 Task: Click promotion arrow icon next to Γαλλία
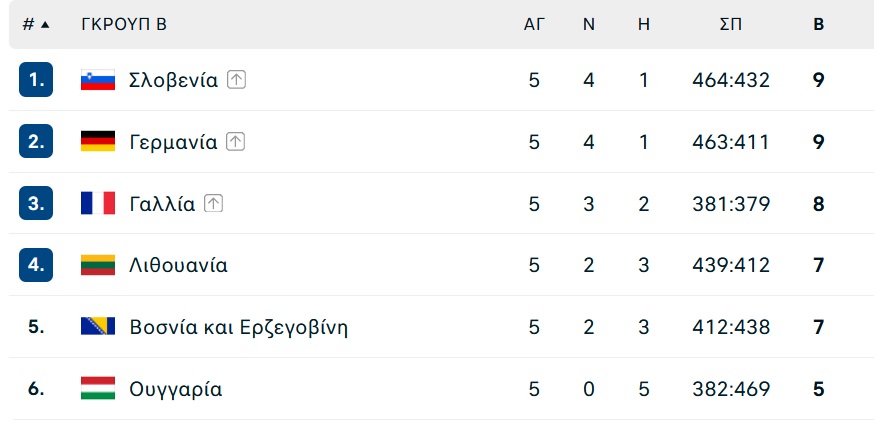(x=213, y=203)
